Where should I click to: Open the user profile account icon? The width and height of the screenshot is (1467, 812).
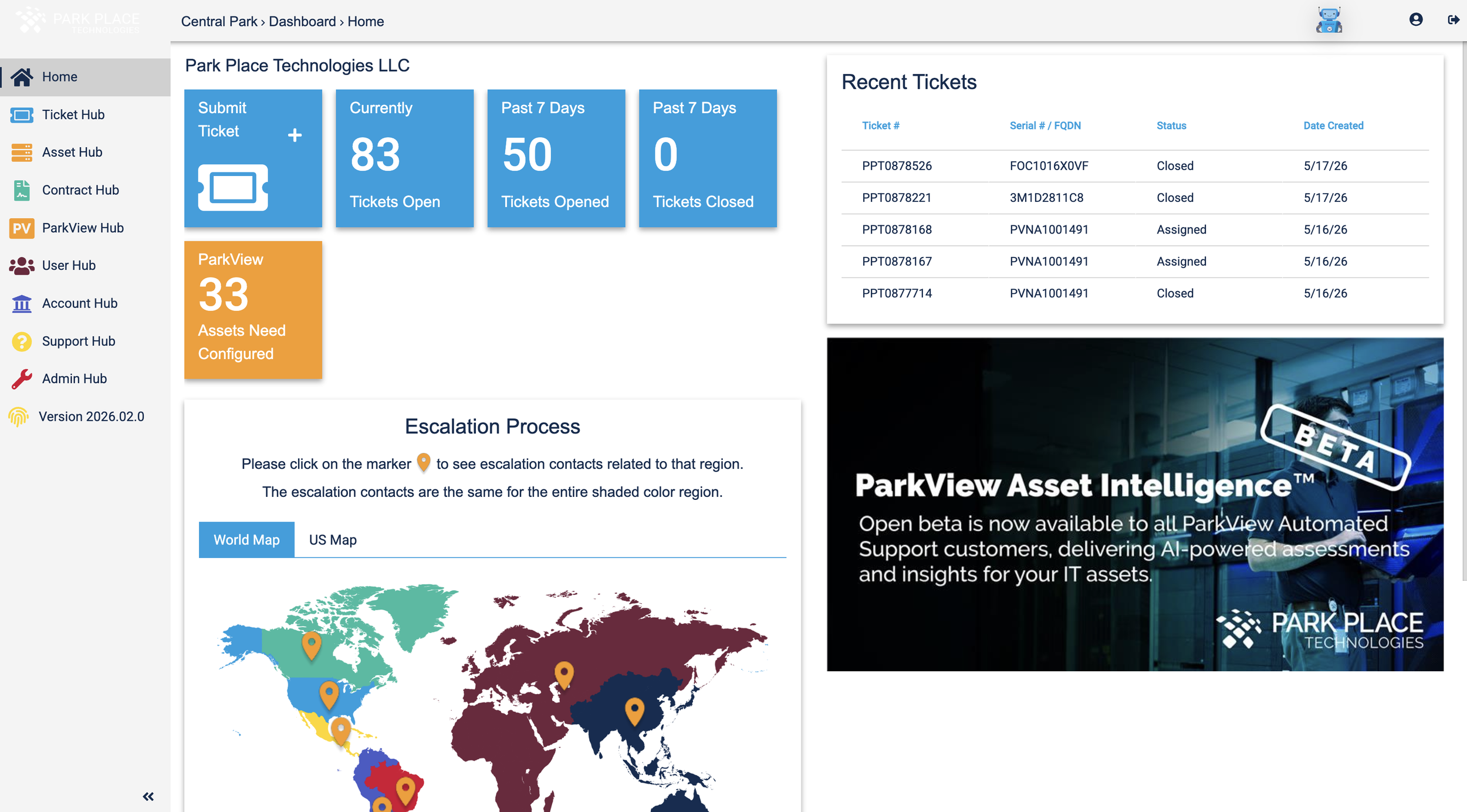1416,20
